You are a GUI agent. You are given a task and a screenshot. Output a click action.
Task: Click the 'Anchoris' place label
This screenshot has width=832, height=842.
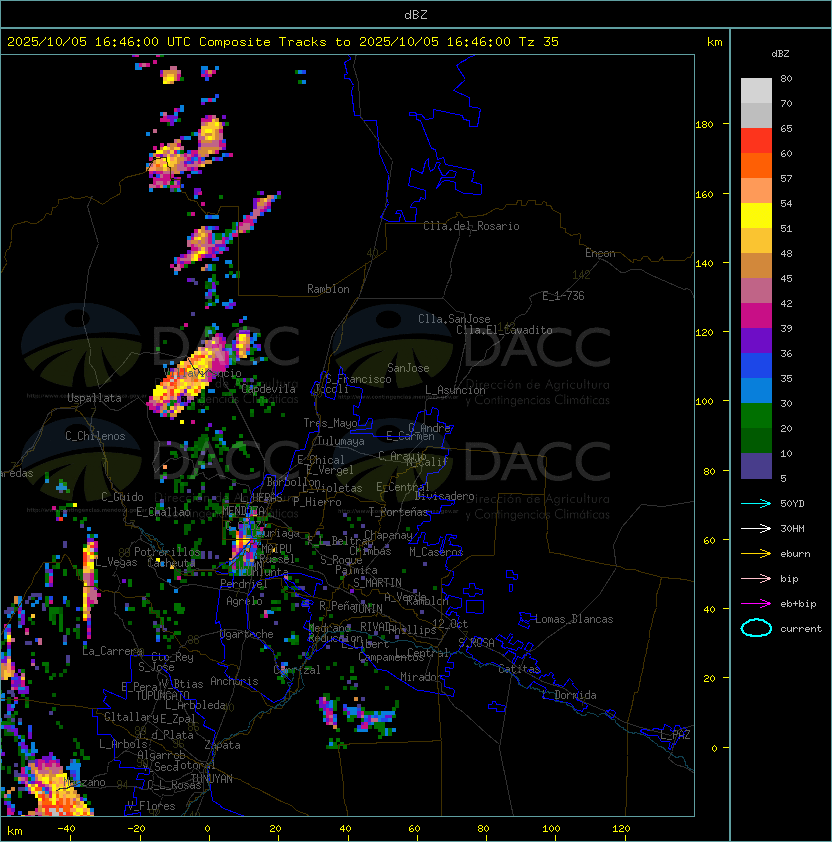click(234, 681)
